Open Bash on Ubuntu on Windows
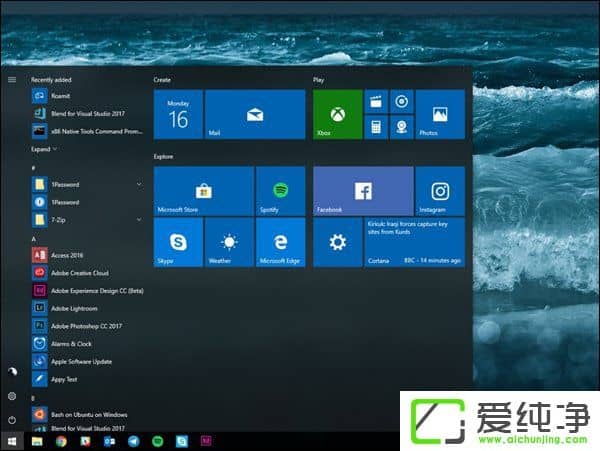The image size is (600, 451). click(x=87, y=415)
